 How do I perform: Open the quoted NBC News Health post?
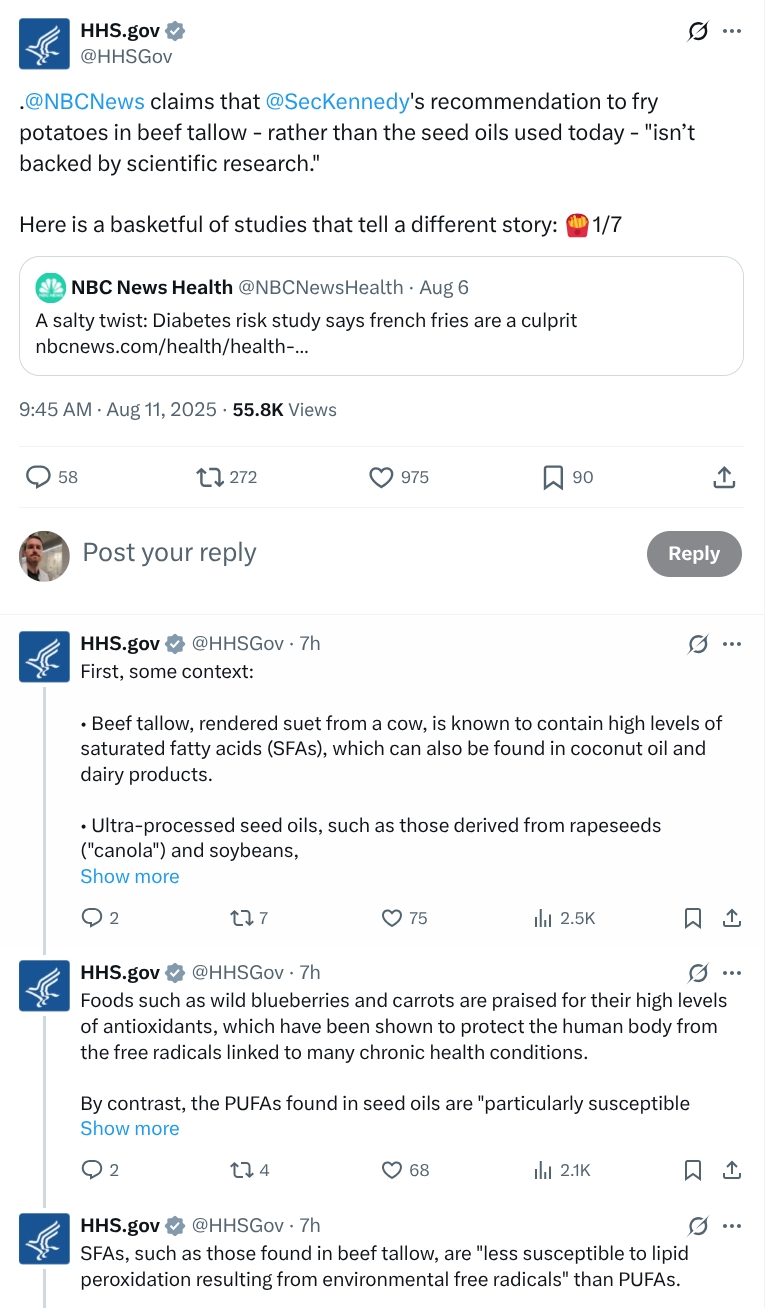coord(381,316)
